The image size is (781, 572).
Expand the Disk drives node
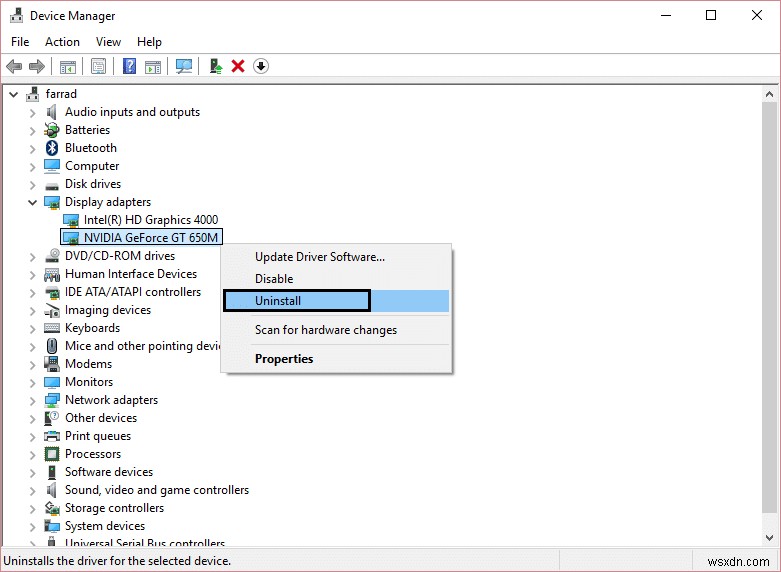(x=32, y=184)
